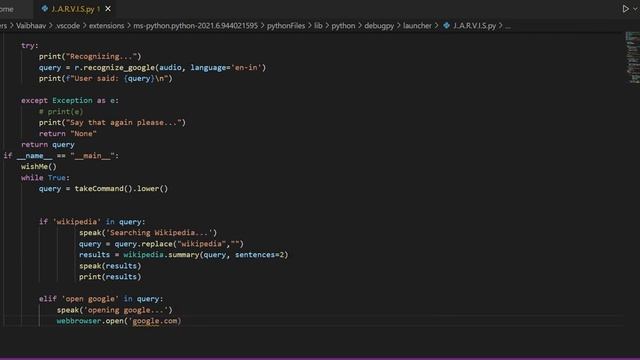Viewport: 640px width, 360px height.
Task: Open the lib breadcrumb segment
Action: [318, 26]
